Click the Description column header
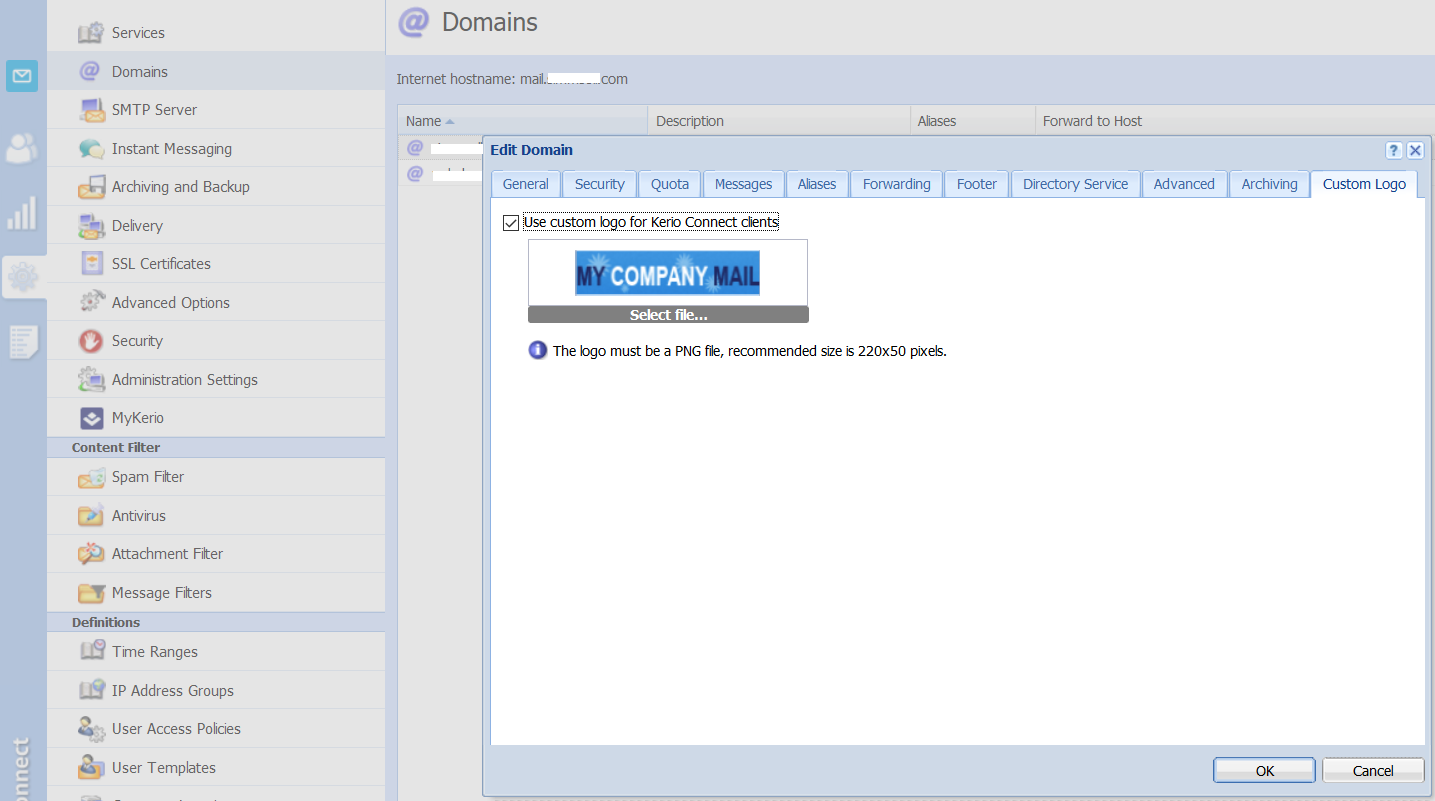 coord(779,121)
